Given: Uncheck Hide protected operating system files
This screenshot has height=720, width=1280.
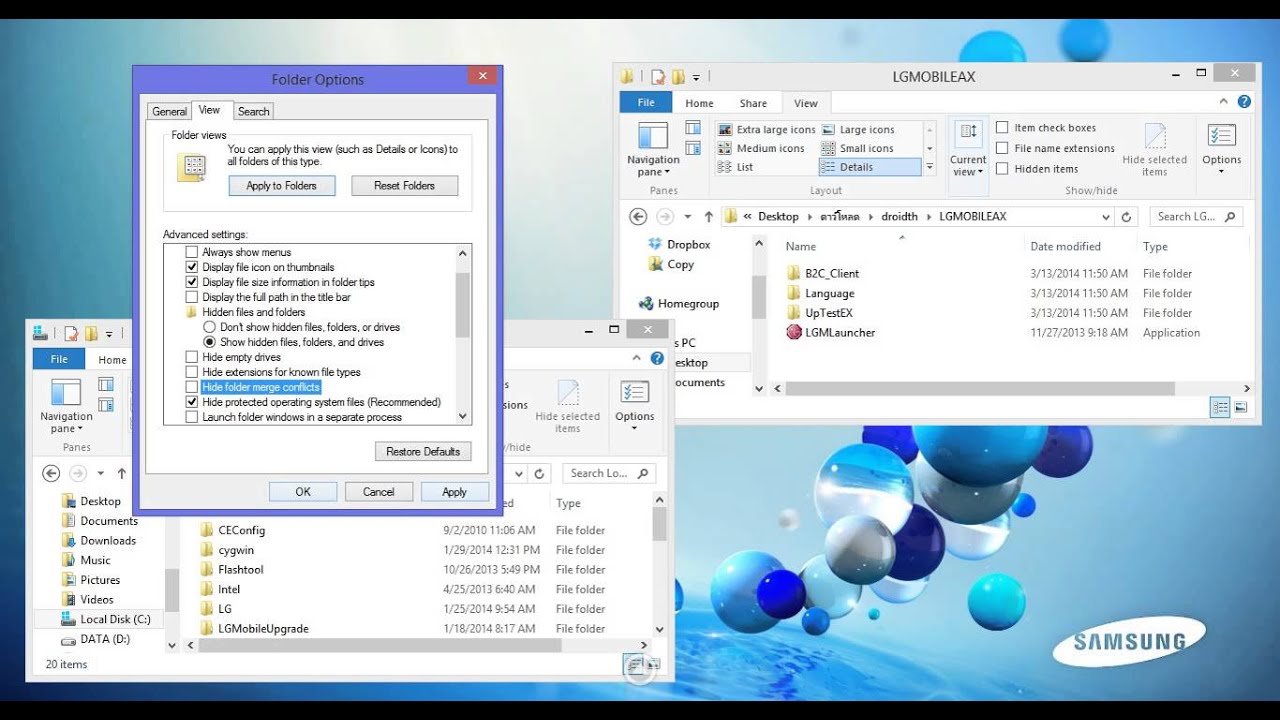Looking at the screenshot, I should 192,402.
